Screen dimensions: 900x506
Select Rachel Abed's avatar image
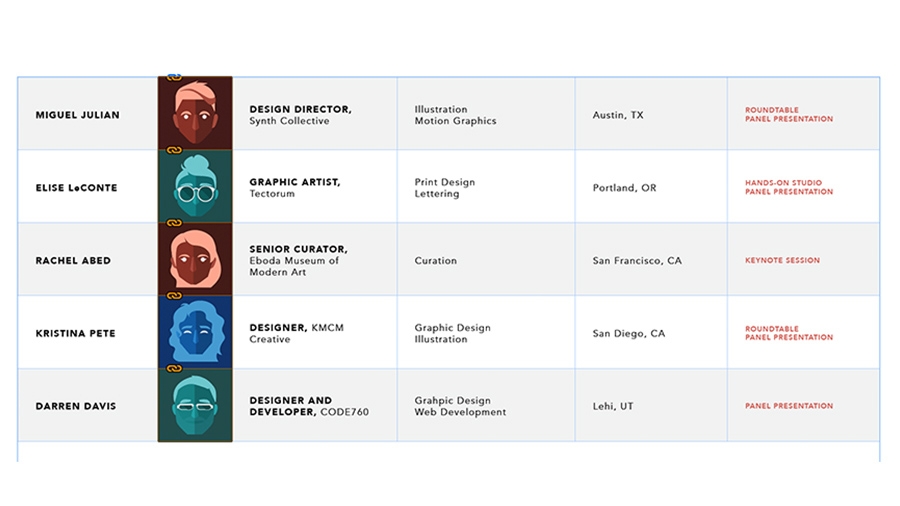195,260
